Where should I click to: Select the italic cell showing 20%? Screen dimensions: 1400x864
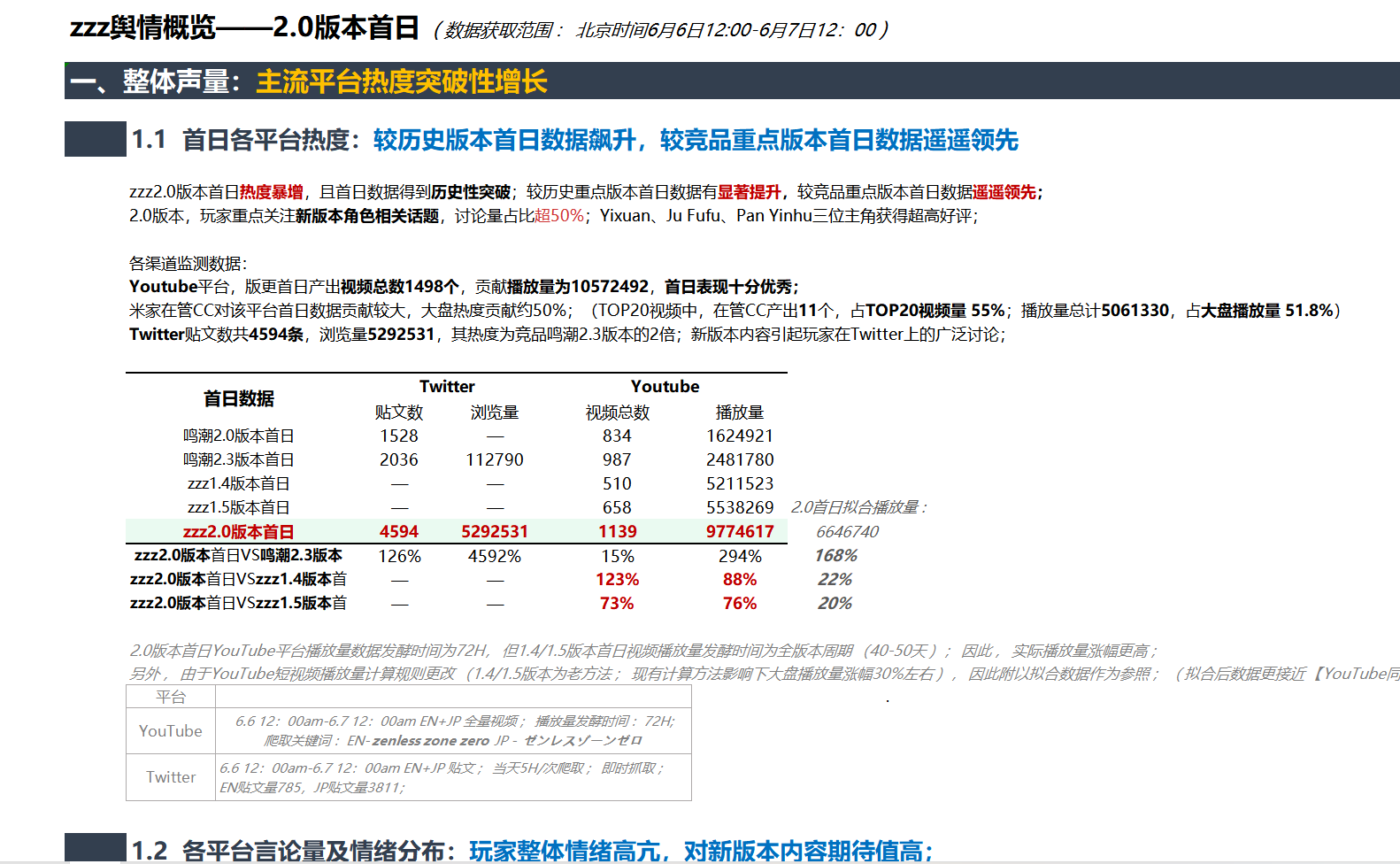click(x=835, y=603)
